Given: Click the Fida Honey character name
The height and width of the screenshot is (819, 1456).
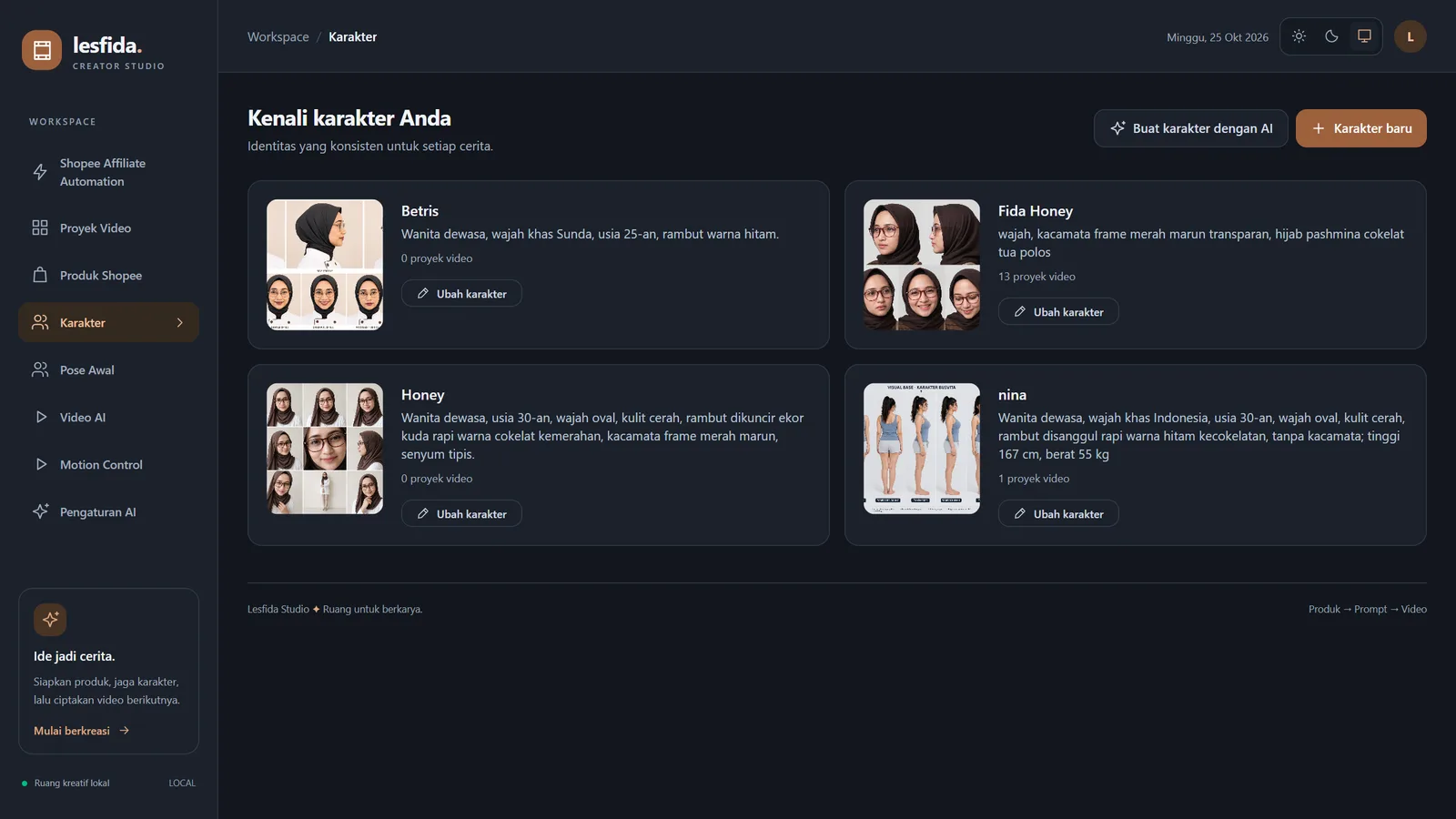Looking at the screenshot, I should coord(1036,211).
